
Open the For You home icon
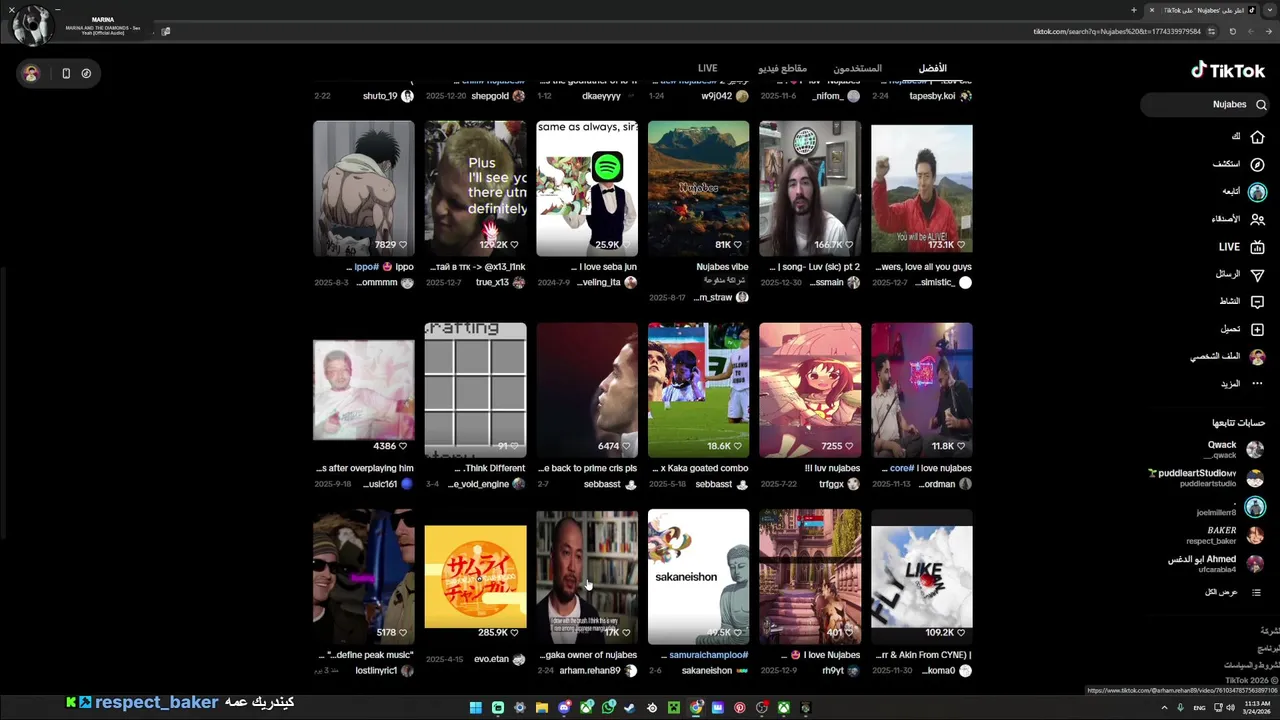(x=1257, y=137)
